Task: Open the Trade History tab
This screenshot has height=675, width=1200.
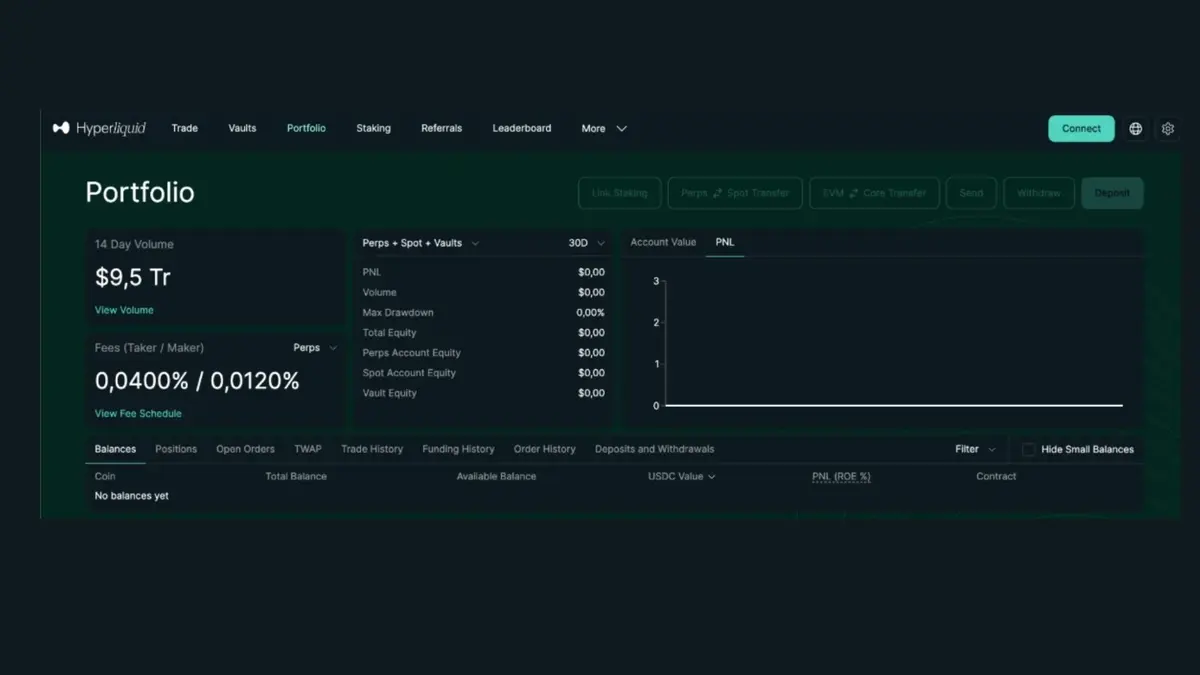Action: (x=372, y=450)
